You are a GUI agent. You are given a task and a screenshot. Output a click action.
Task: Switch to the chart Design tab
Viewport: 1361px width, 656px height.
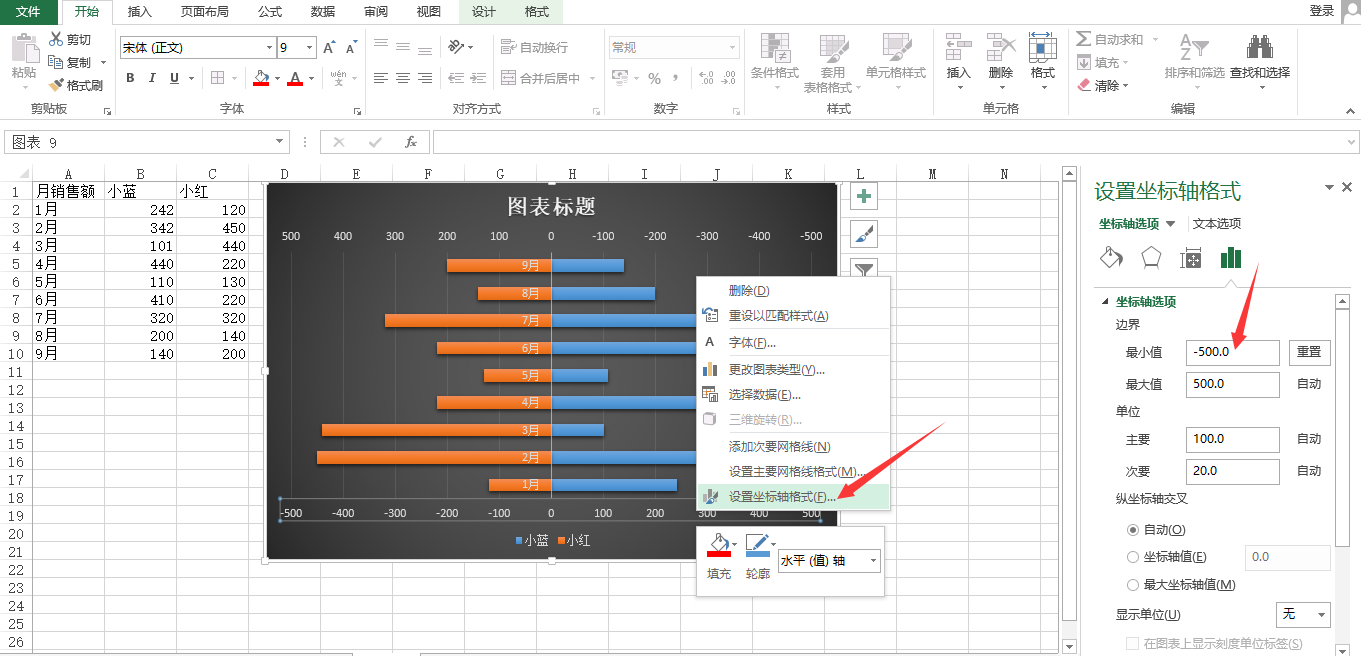(x=484, y=12)
